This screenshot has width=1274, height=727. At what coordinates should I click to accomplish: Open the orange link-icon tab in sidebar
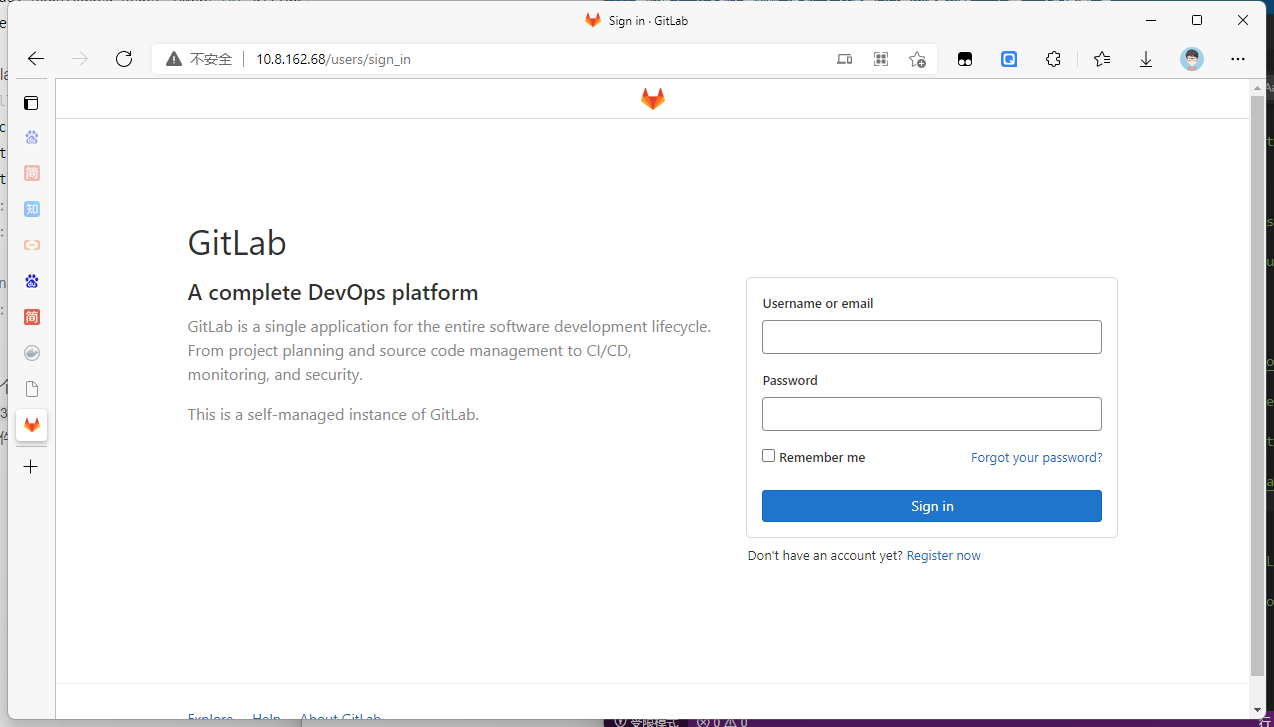coord(32,245)
